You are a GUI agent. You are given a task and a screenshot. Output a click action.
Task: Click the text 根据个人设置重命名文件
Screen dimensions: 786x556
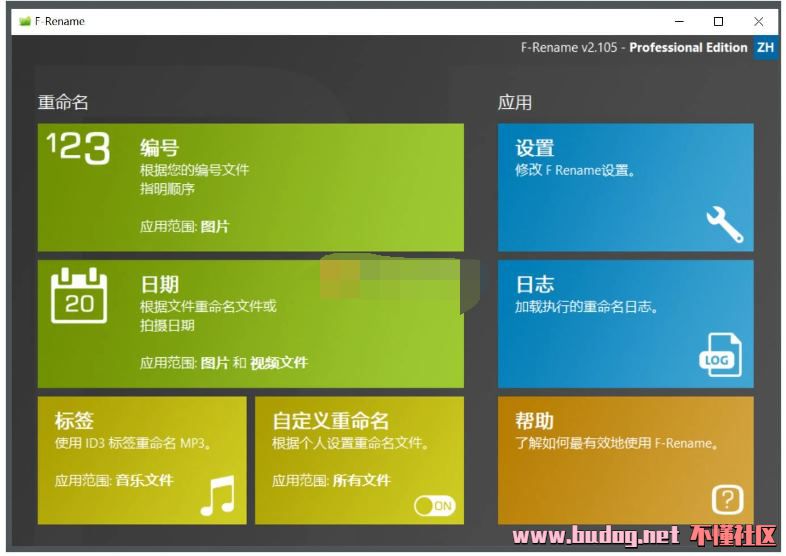[350, 443]
